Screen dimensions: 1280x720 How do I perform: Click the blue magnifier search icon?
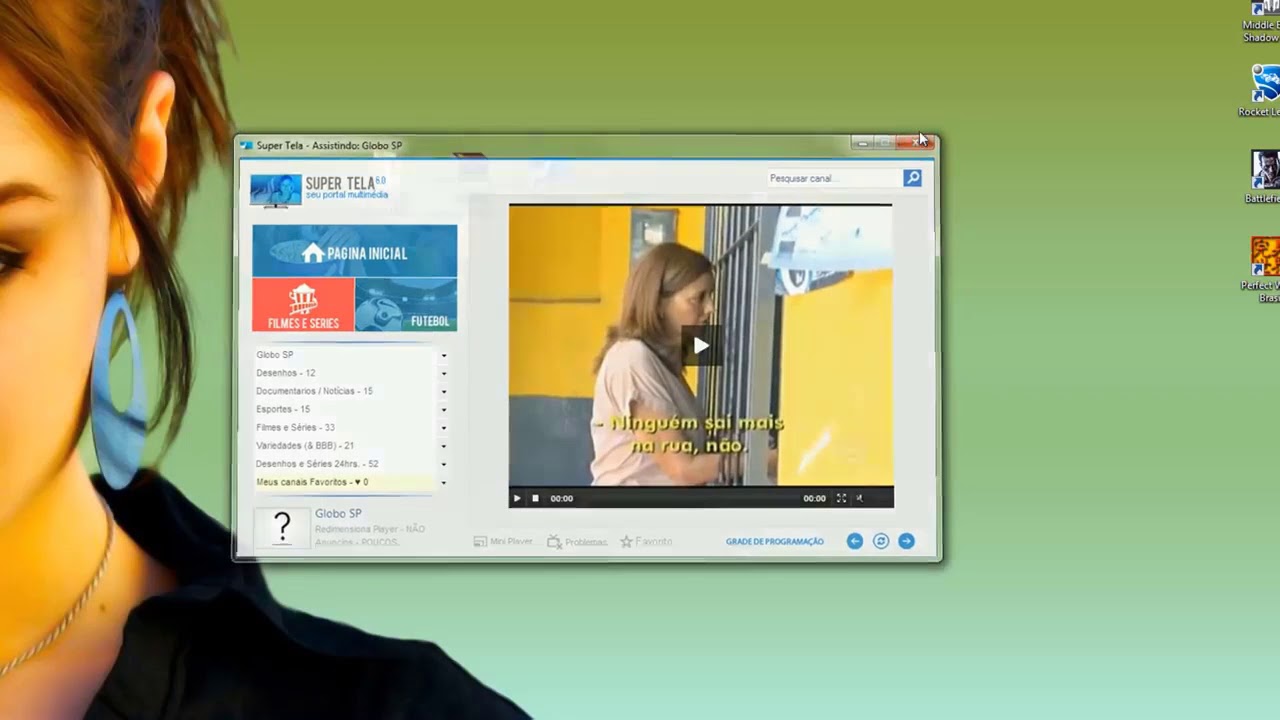tap(912, 178)
